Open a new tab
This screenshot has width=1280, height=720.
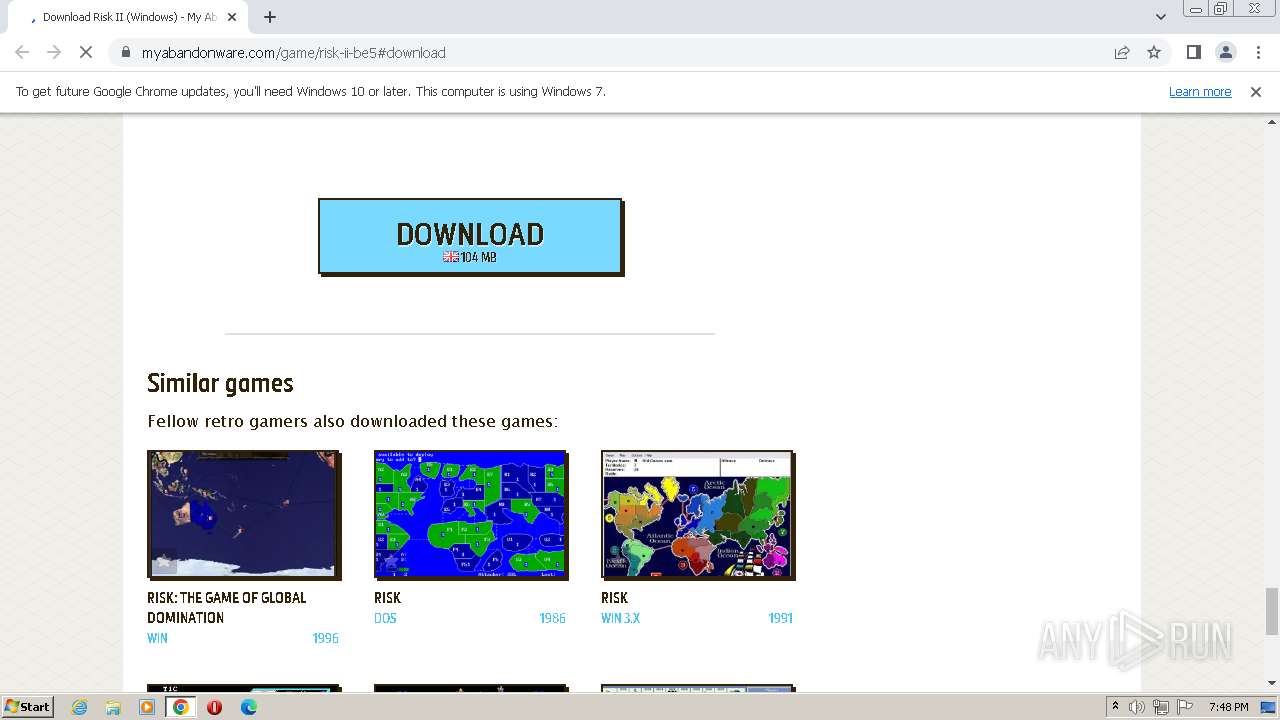[x=270, y=17]
